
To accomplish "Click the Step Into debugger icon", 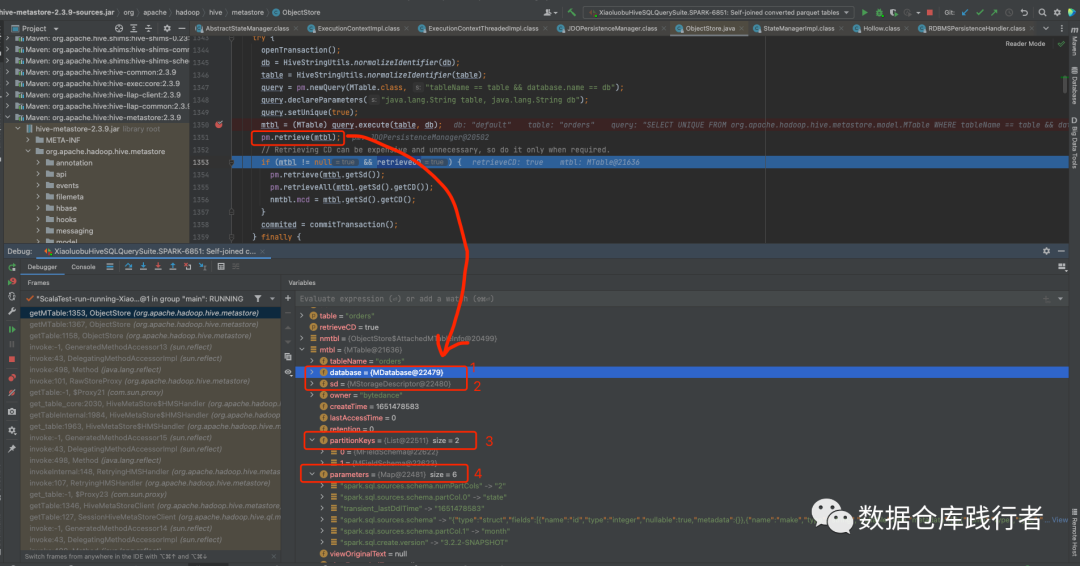I will coord(143,267).
